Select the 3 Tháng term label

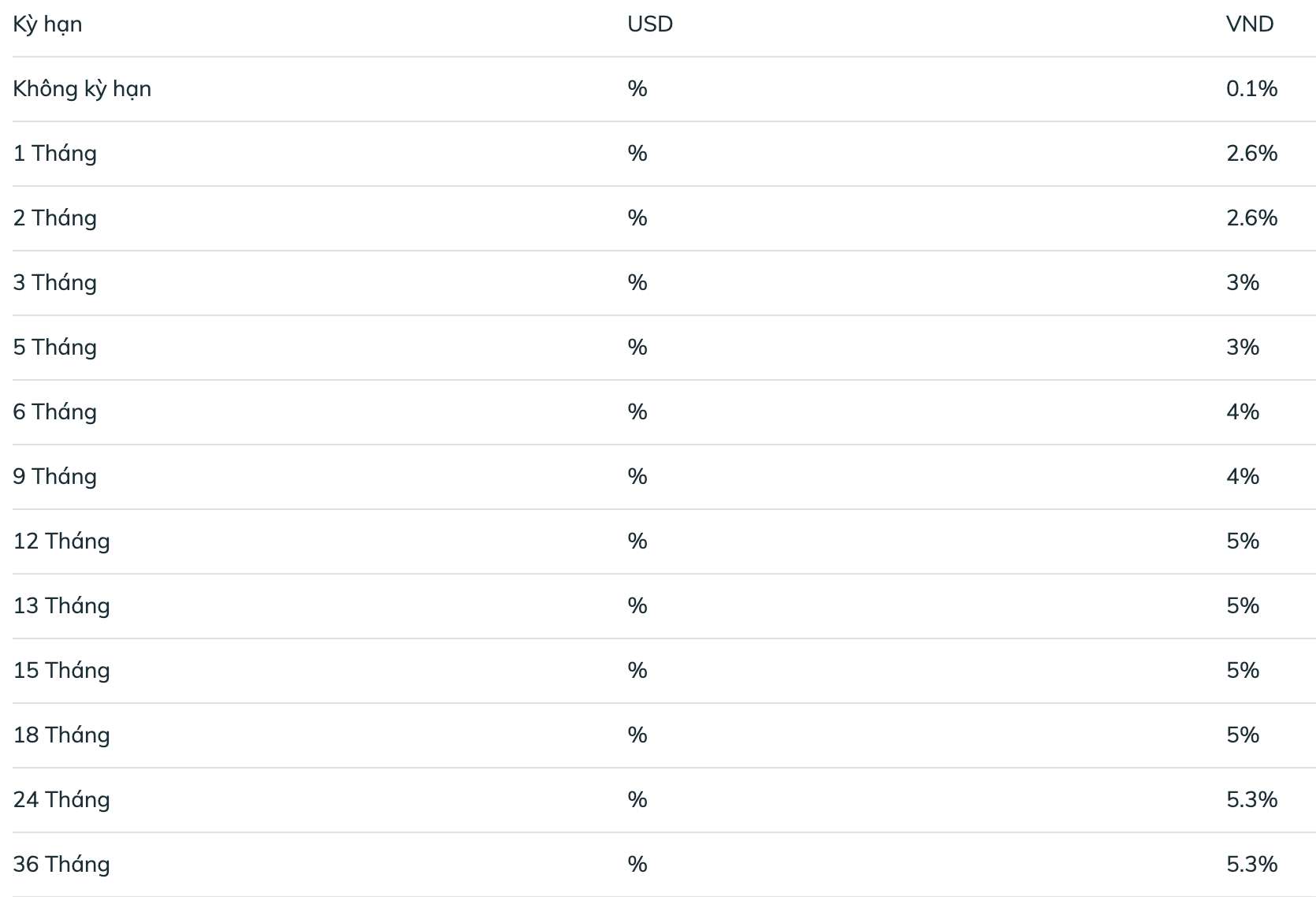[54, 283]
